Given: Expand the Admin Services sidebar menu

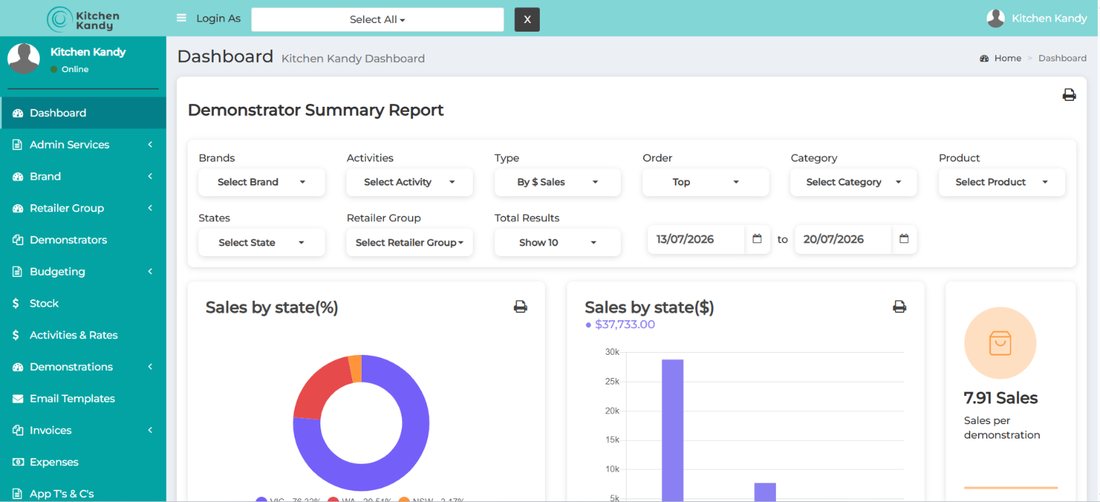Looking at the screenshot, I should [x=83, y=144].
